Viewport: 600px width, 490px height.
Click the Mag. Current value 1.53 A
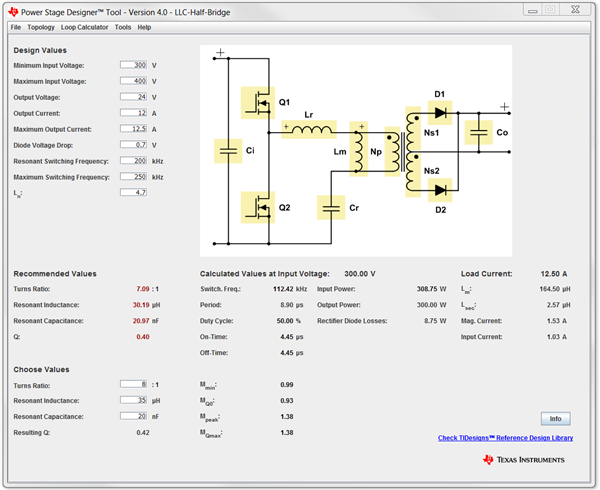pos(557,321)
